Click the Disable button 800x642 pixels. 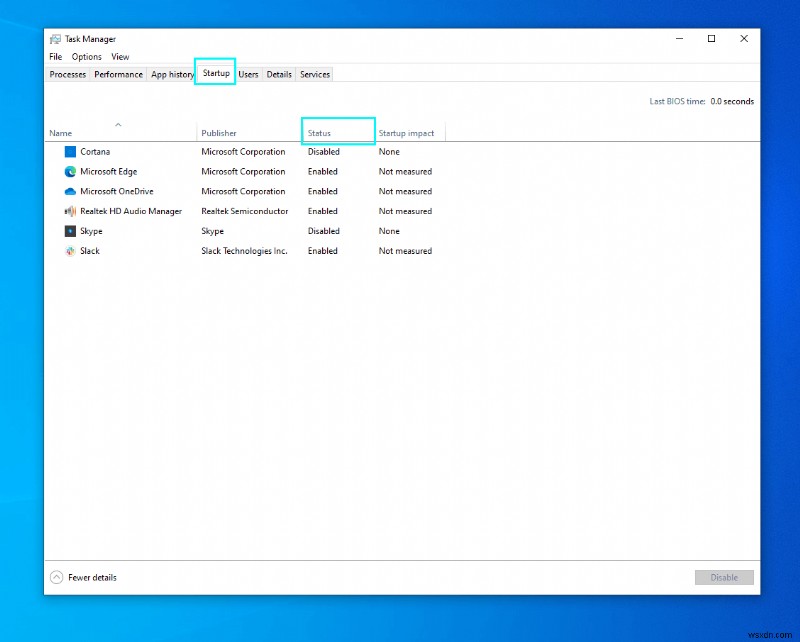point(723,577)
